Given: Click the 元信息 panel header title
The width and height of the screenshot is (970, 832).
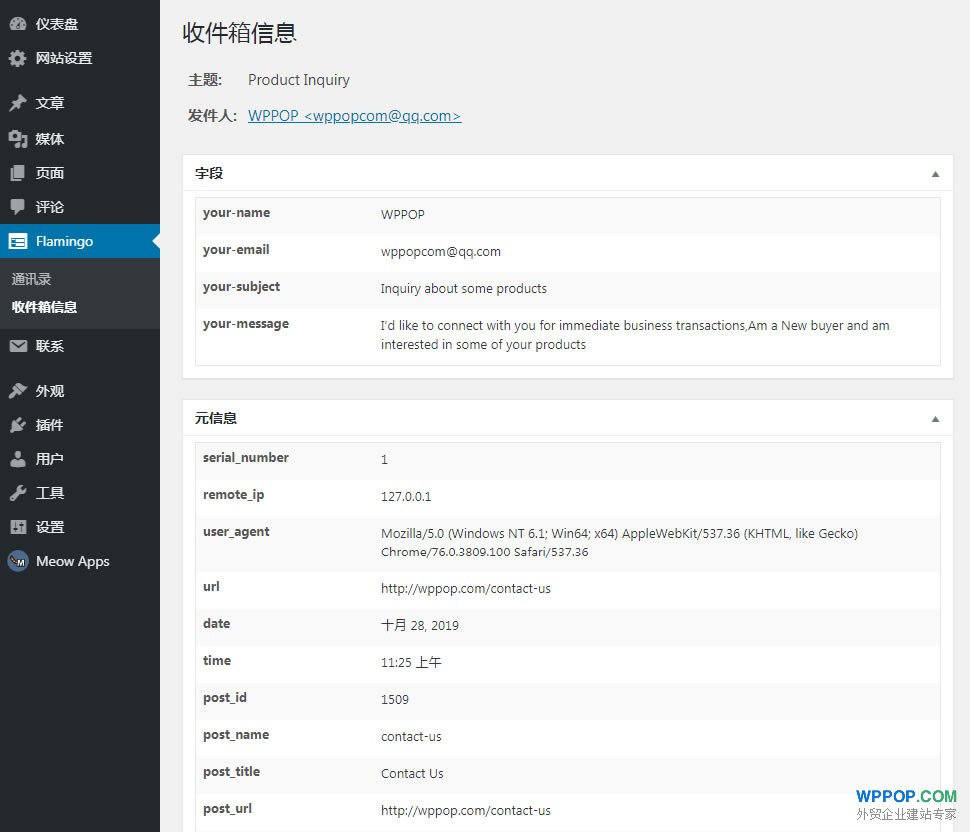Looking at the screenshot, I should coord(216,419).
